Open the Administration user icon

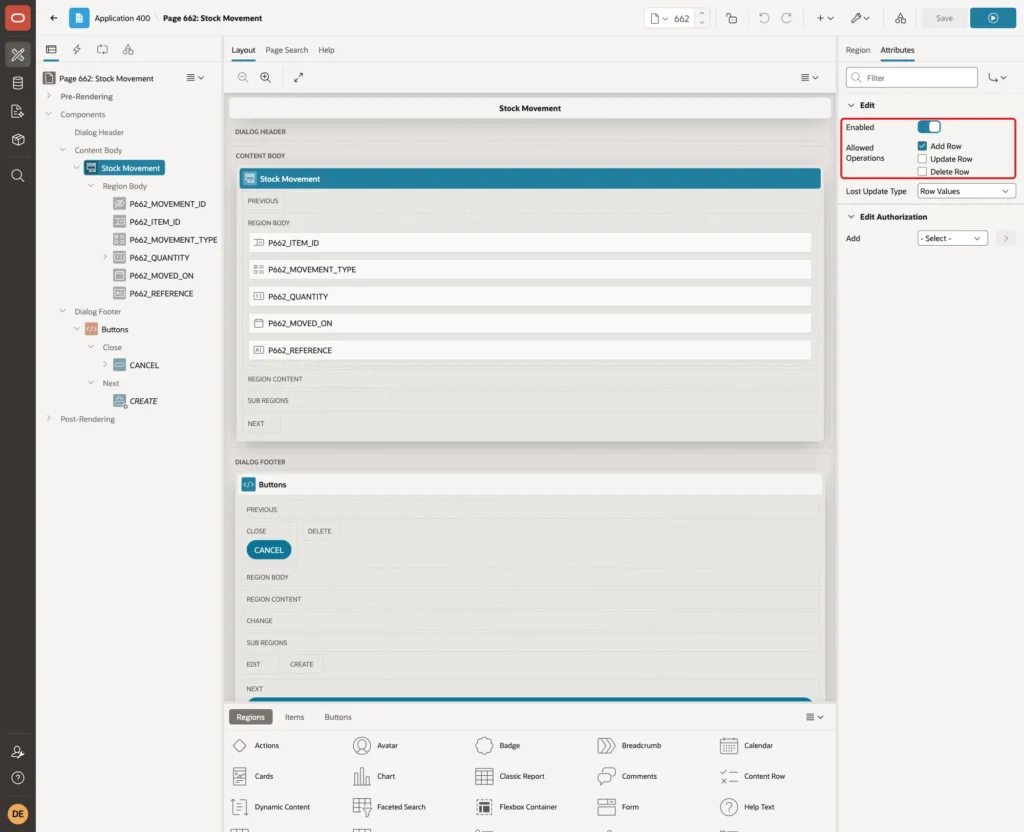(x=18, y=752)
